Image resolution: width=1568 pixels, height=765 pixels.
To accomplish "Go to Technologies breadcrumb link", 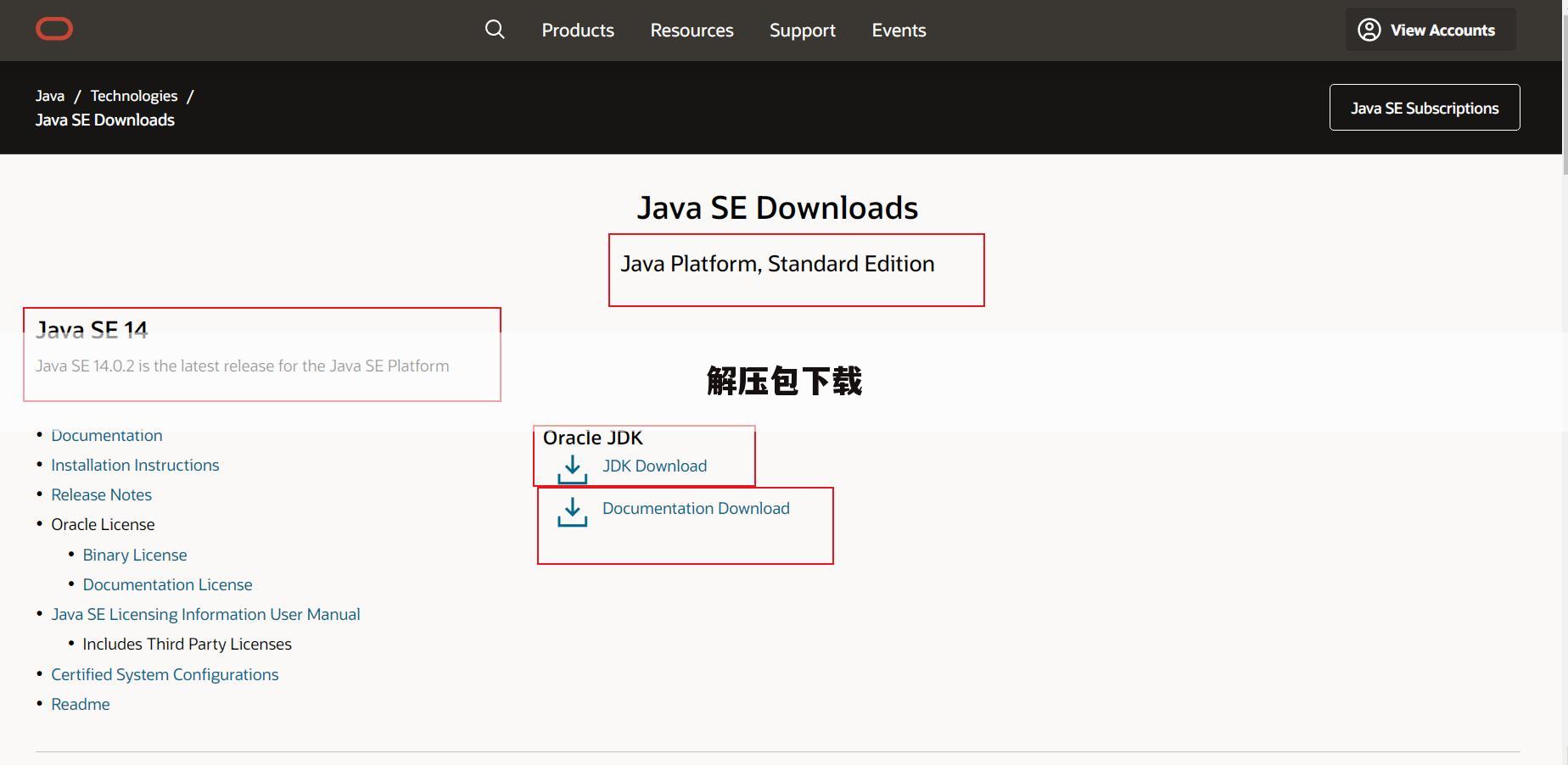I will (x=134, y=96).
